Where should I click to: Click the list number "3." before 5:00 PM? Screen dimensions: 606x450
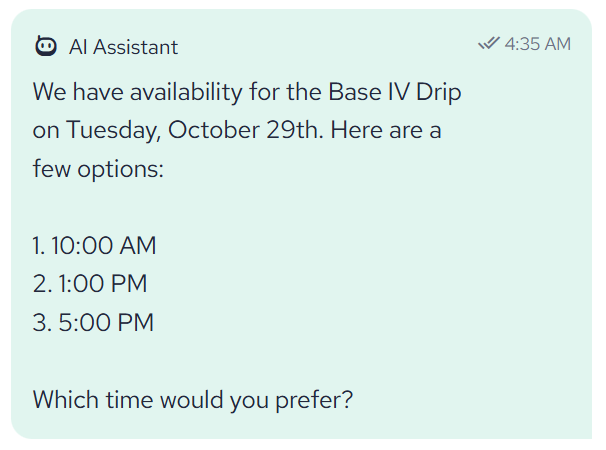click(41, 323)
